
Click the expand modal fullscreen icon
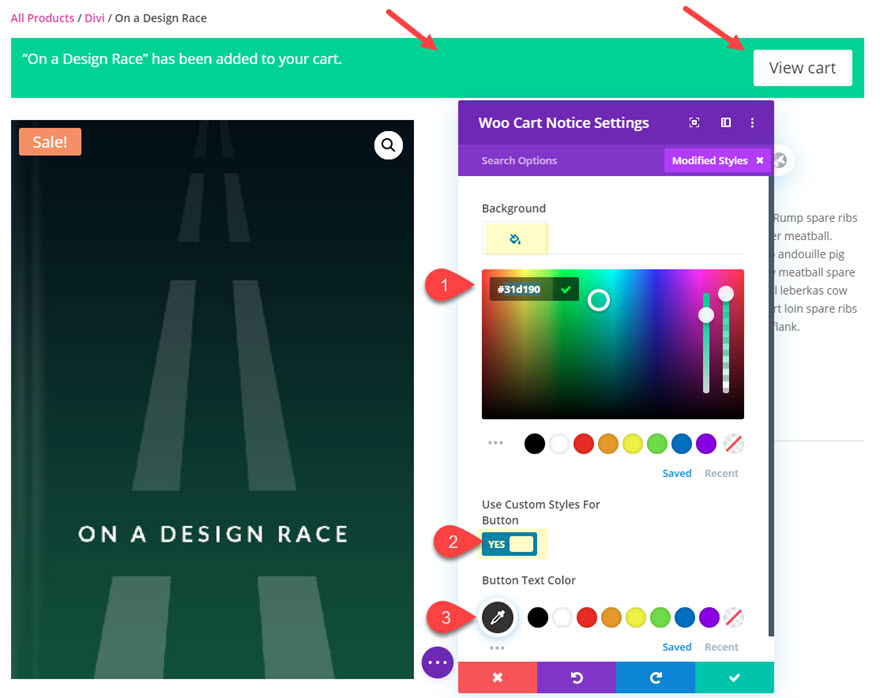694,122
